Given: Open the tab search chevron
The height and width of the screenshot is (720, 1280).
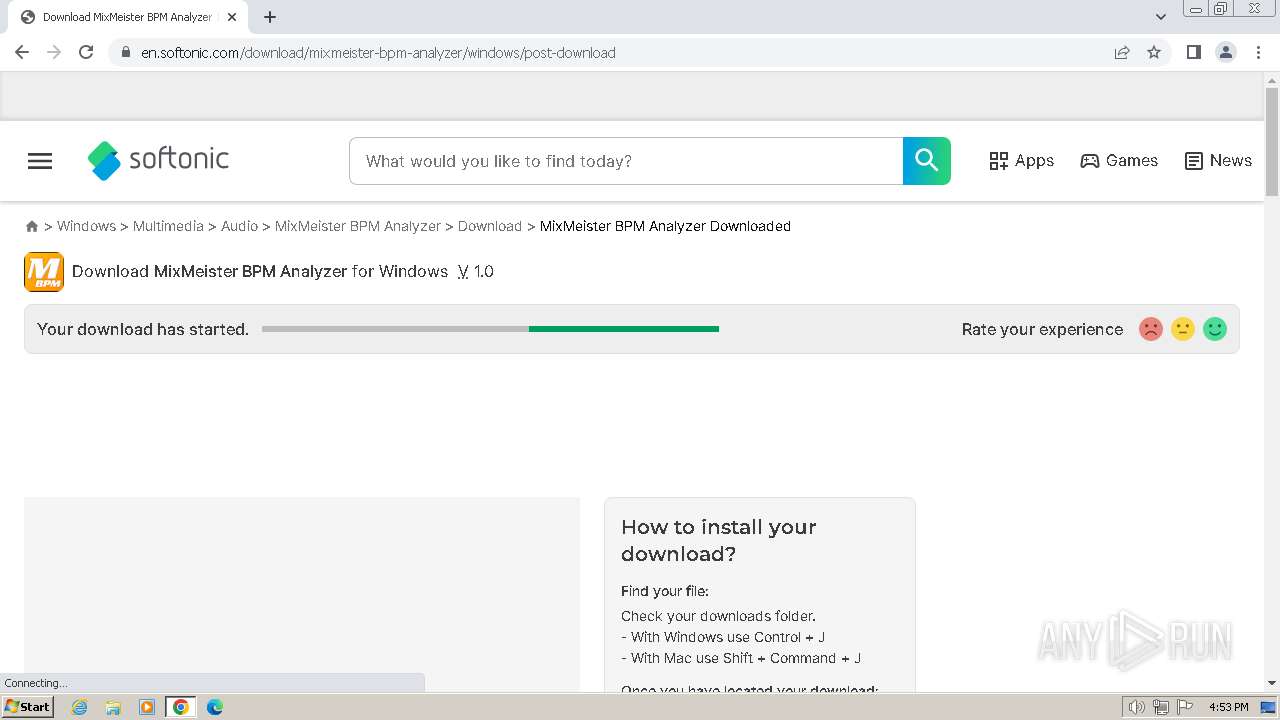Looking at the screenshot, I should click(1161, 17).
